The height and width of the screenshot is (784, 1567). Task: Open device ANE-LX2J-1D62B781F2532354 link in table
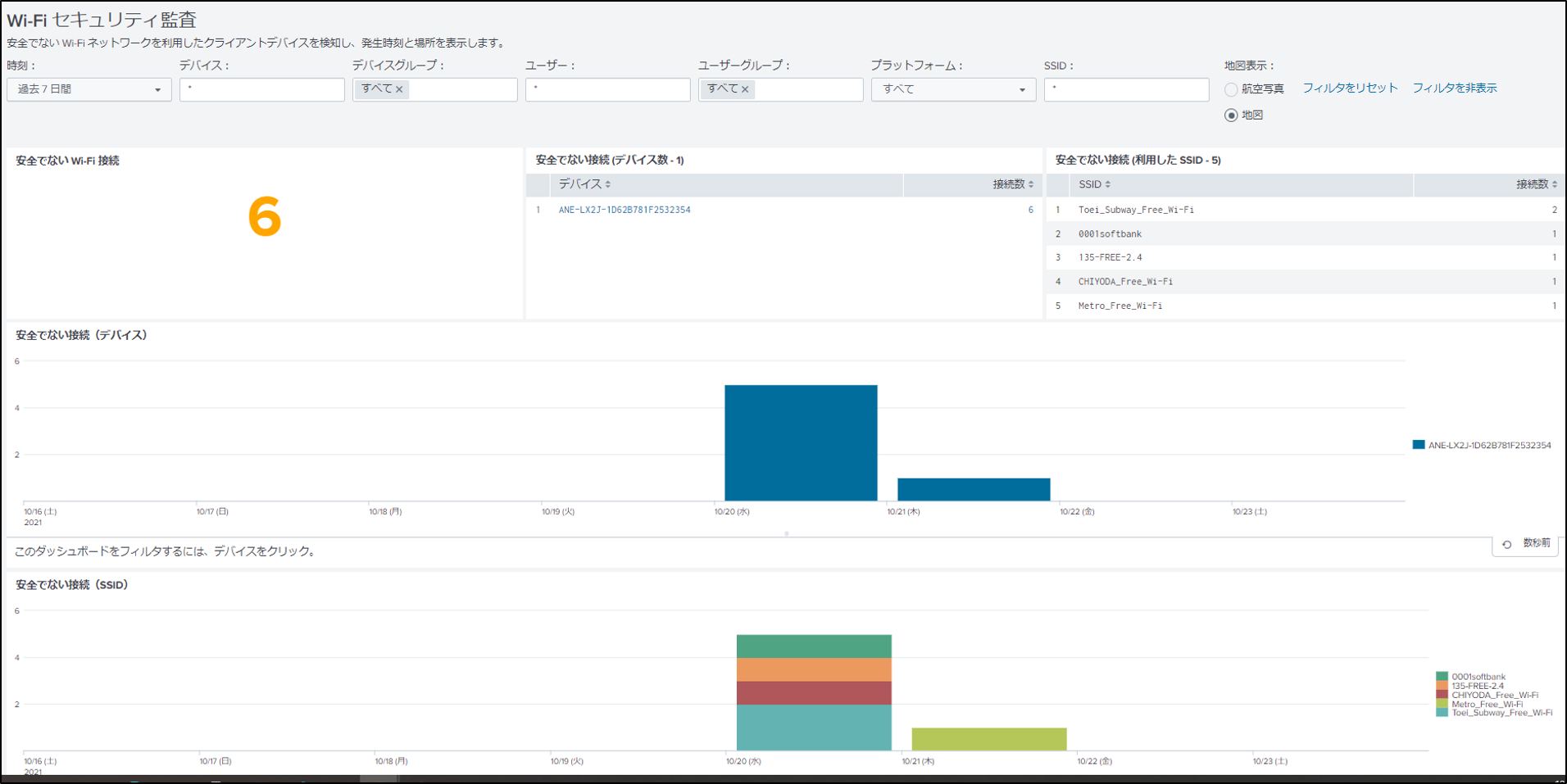(624, 210)
